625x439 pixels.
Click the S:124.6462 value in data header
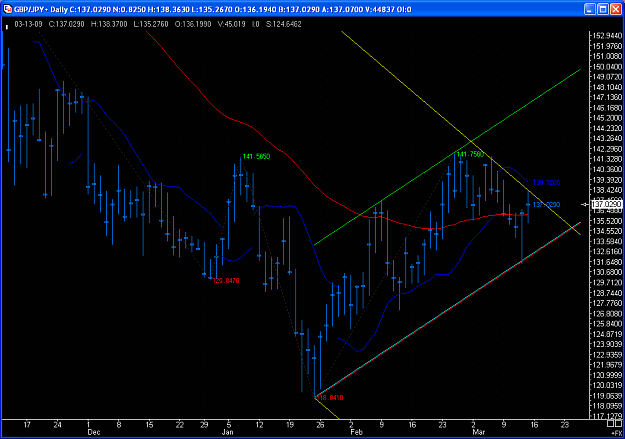coord(284,24)
